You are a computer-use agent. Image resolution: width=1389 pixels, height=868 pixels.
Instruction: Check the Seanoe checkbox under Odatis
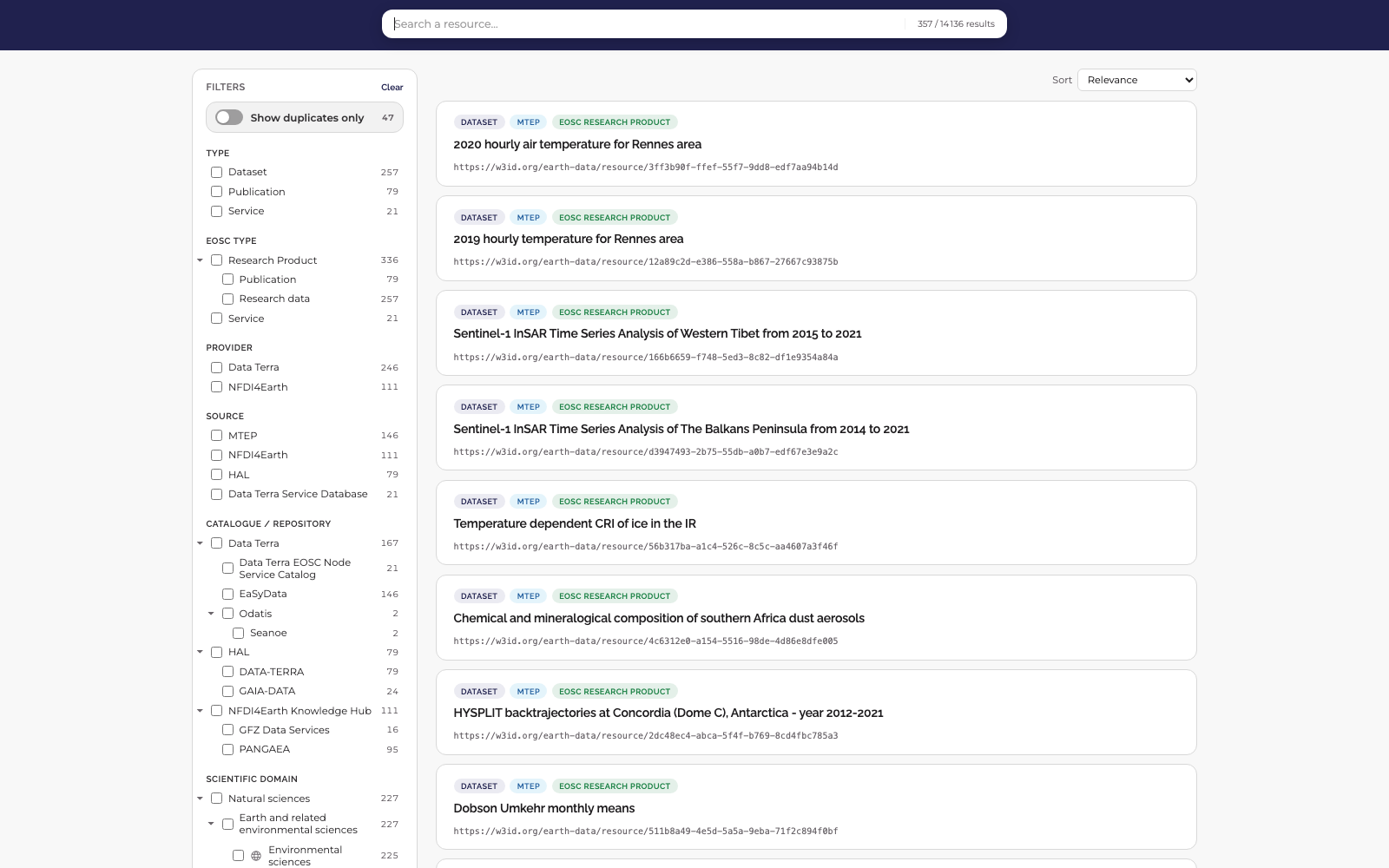[239, 633]
